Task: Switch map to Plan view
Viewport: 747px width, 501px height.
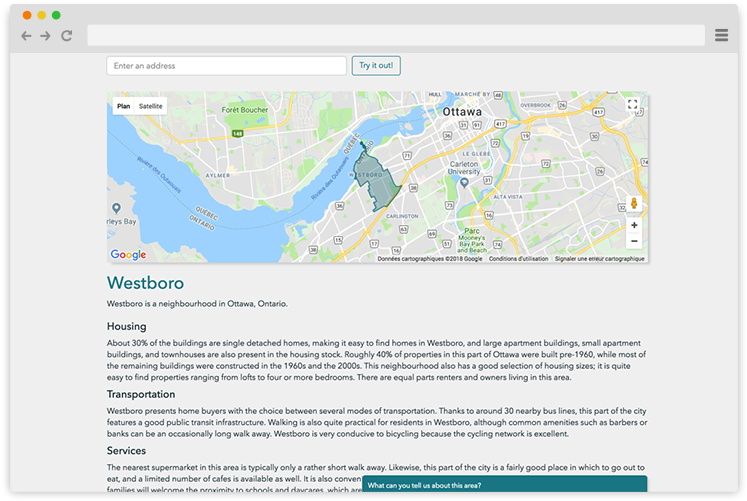Action: click(x=123, y=106)
